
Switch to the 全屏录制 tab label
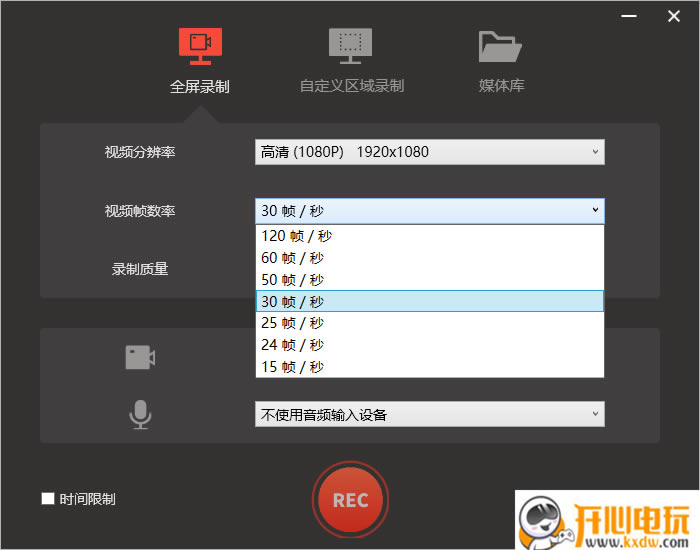click(x=200, y=87)
